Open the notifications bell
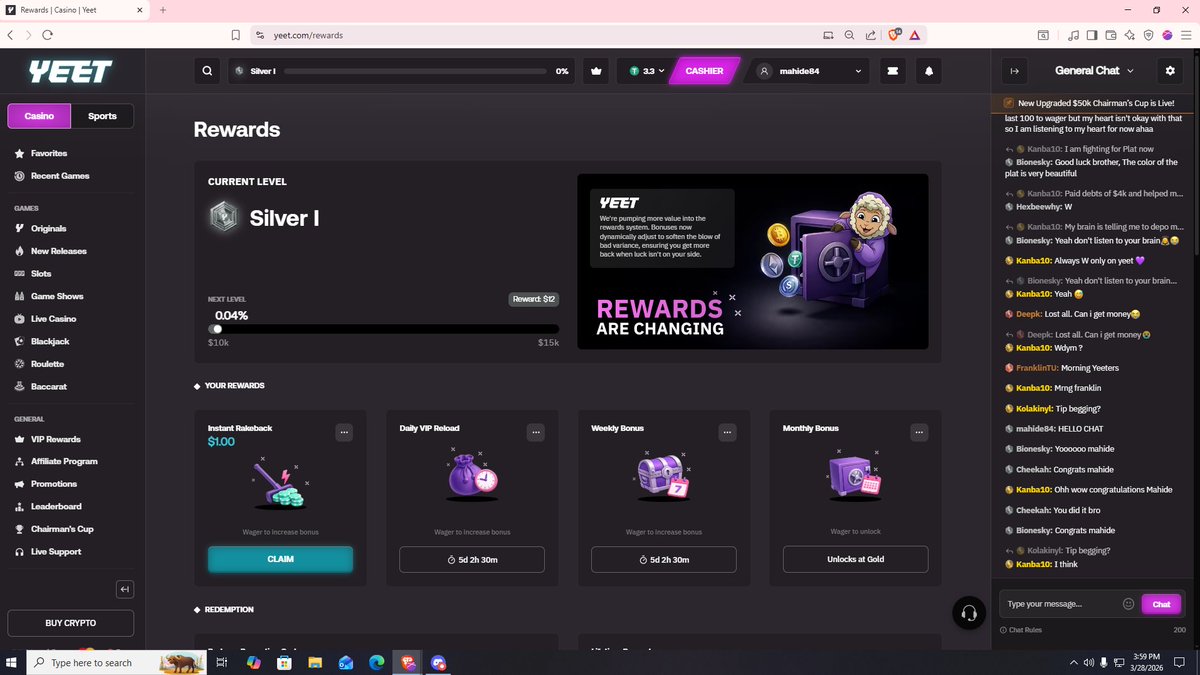The width and height of the screenshot is (1200, 675). [929, 71]
